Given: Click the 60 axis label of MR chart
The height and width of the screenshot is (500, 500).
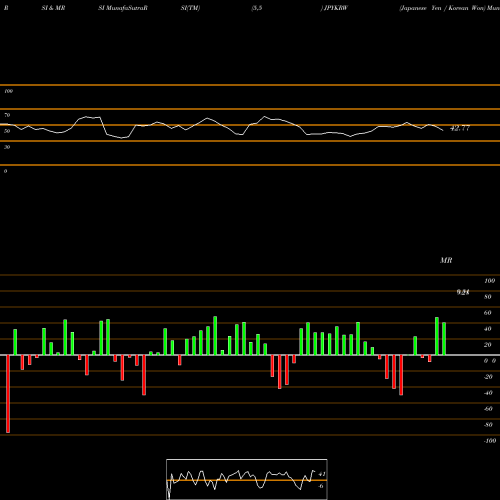Looking at the screenshot, I should click(487, 313).
